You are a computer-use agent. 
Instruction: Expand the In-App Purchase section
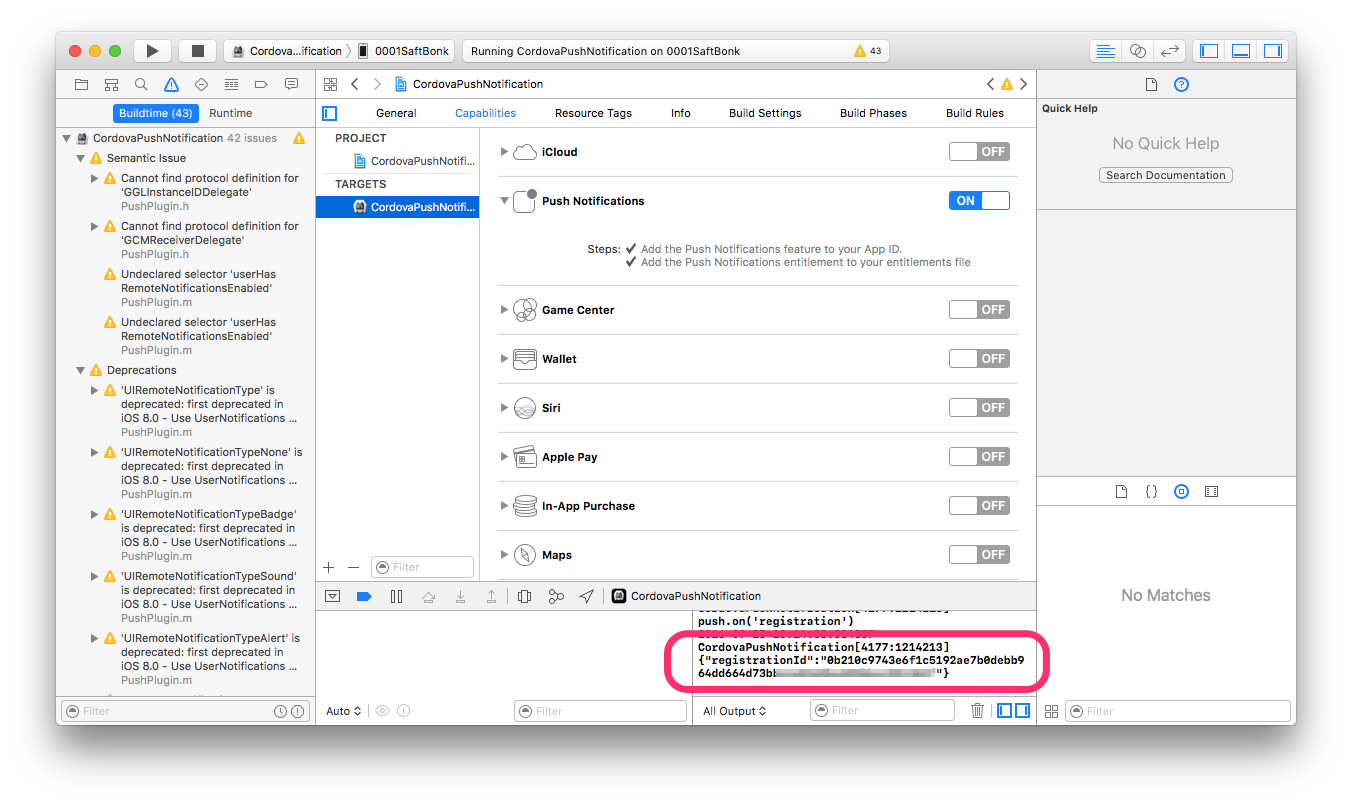pos(504,506)
